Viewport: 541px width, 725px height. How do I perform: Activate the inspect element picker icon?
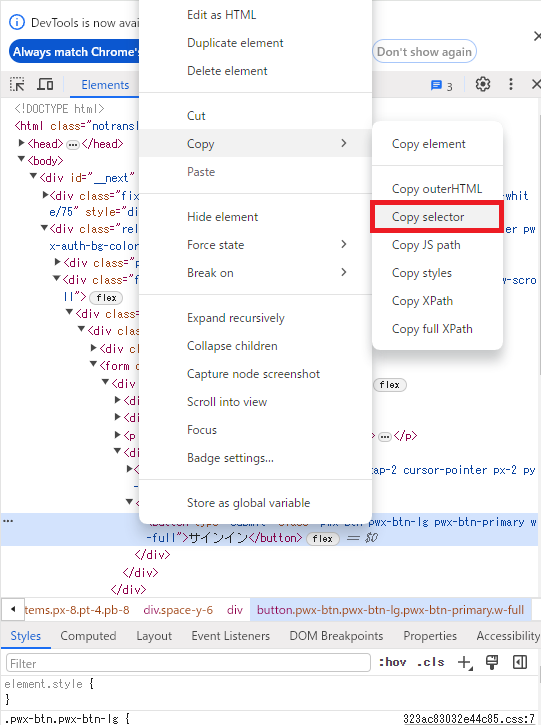tap(18, 84)
